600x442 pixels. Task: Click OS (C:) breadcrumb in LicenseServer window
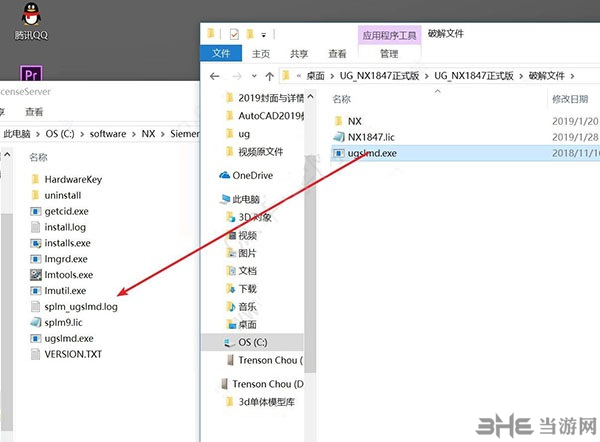[x=60, y=134]
